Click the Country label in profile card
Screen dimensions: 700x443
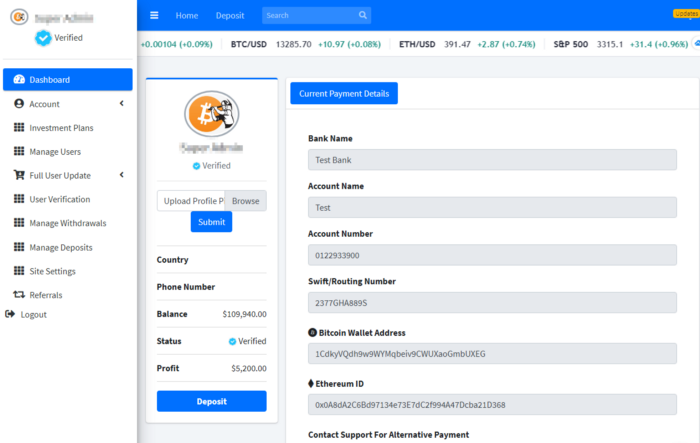[172, 260]
